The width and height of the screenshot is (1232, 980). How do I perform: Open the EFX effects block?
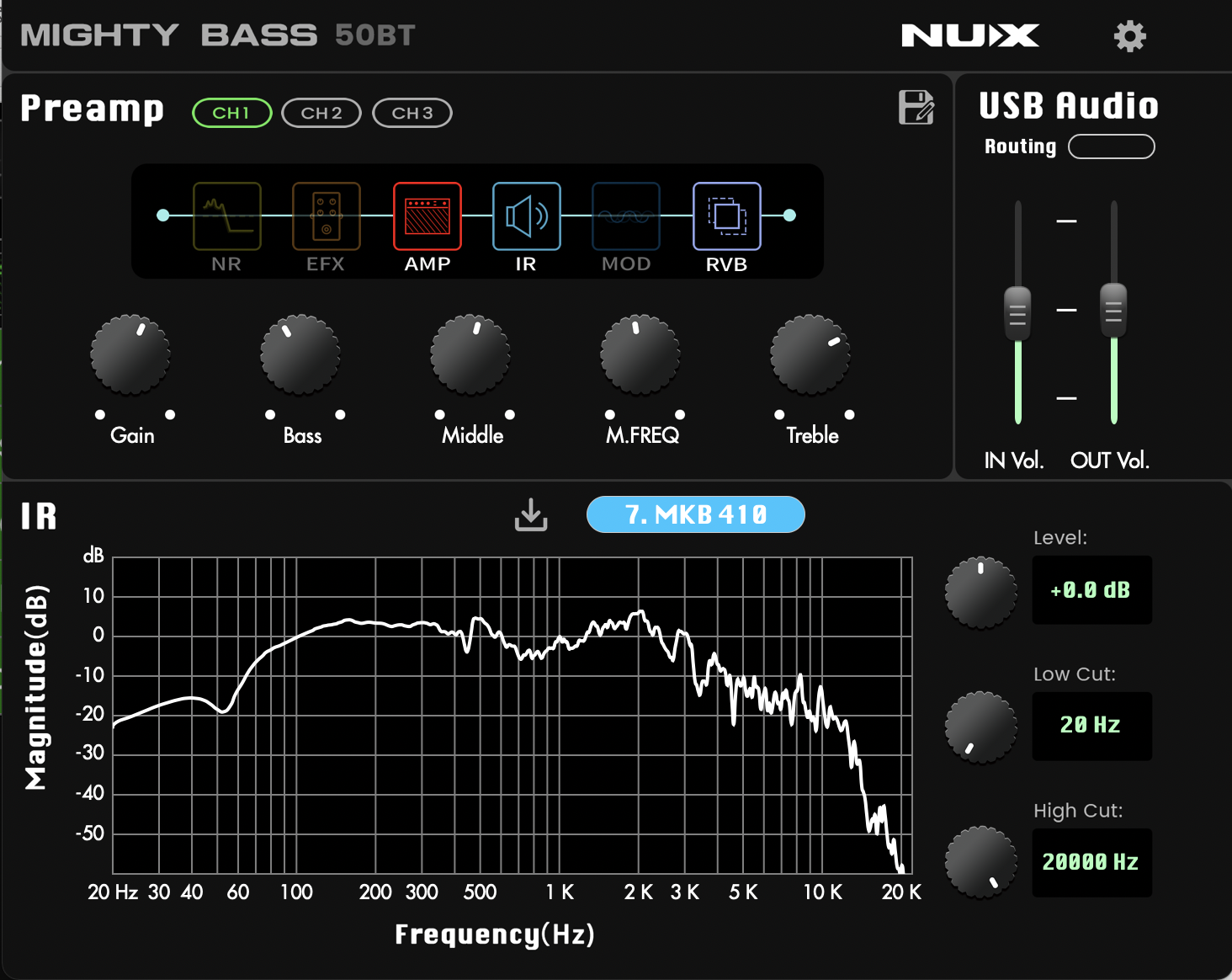[x=327, y=216]
